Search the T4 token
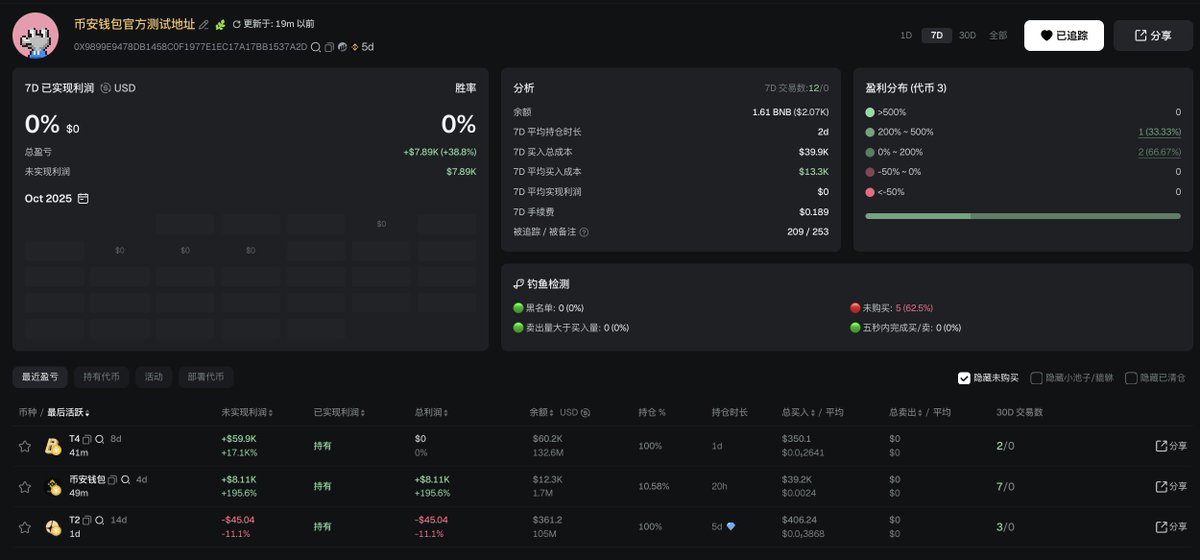This screenshot has height=560, width=1200. point(100,439)
